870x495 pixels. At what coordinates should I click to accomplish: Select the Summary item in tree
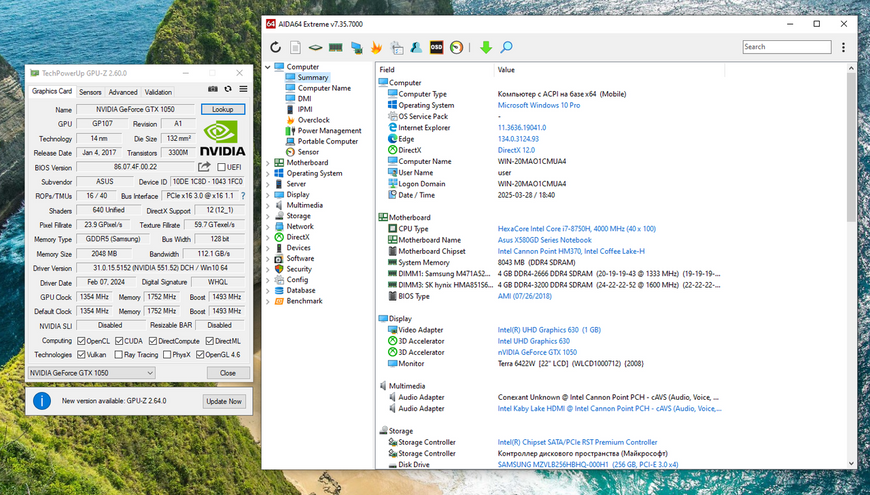312,77
